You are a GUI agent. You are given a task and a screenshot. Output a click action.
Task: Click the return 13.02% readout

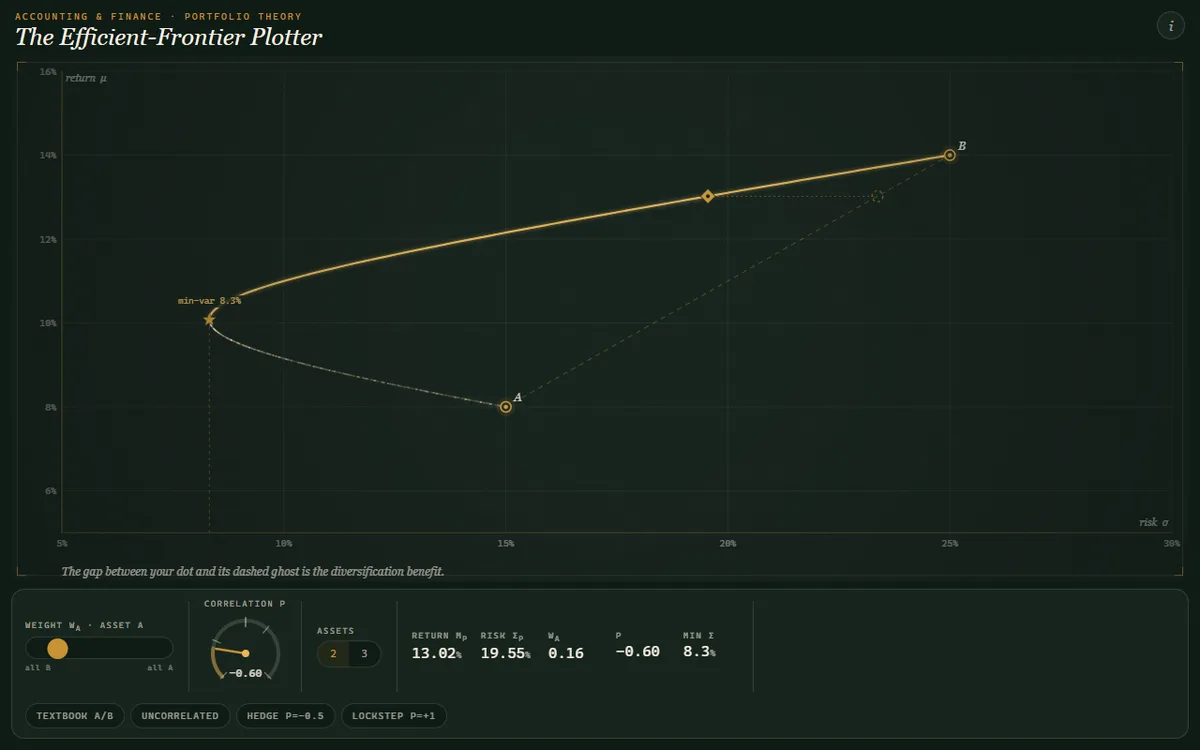coord(436,653)
